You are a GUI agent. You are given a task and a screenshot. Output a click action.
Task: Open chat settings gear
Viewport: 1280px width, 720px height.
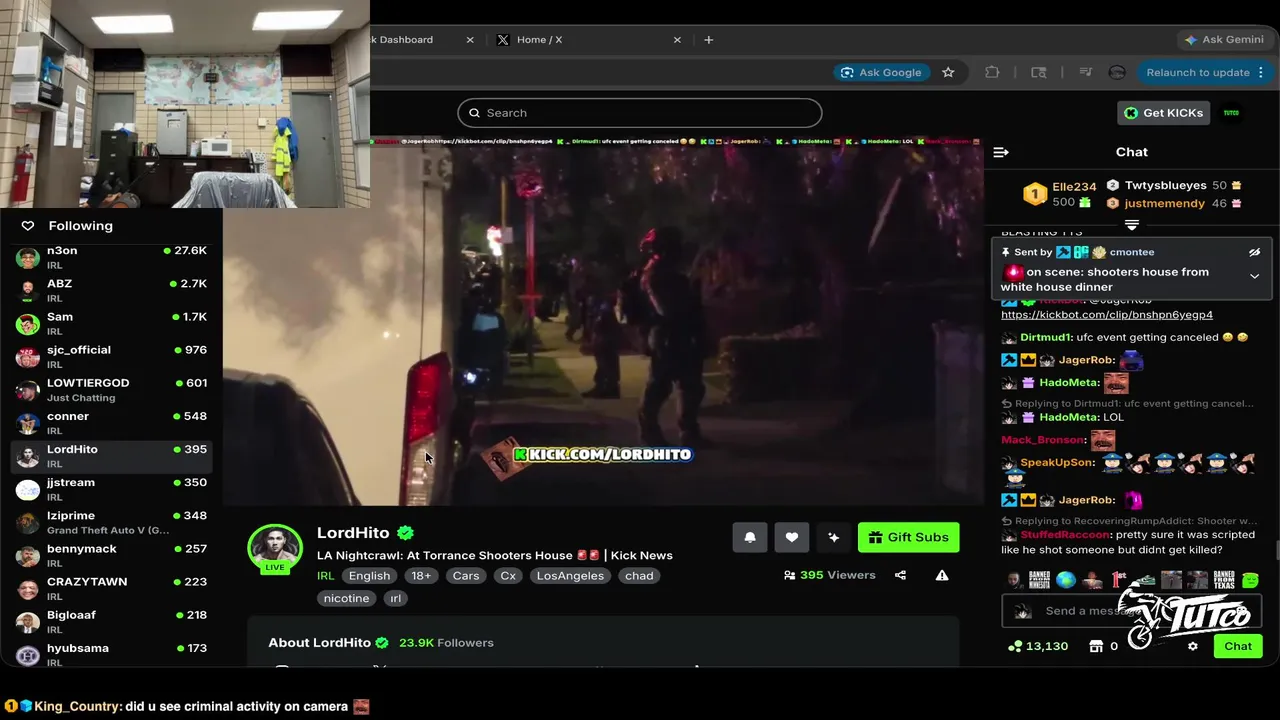(1192, 646)
